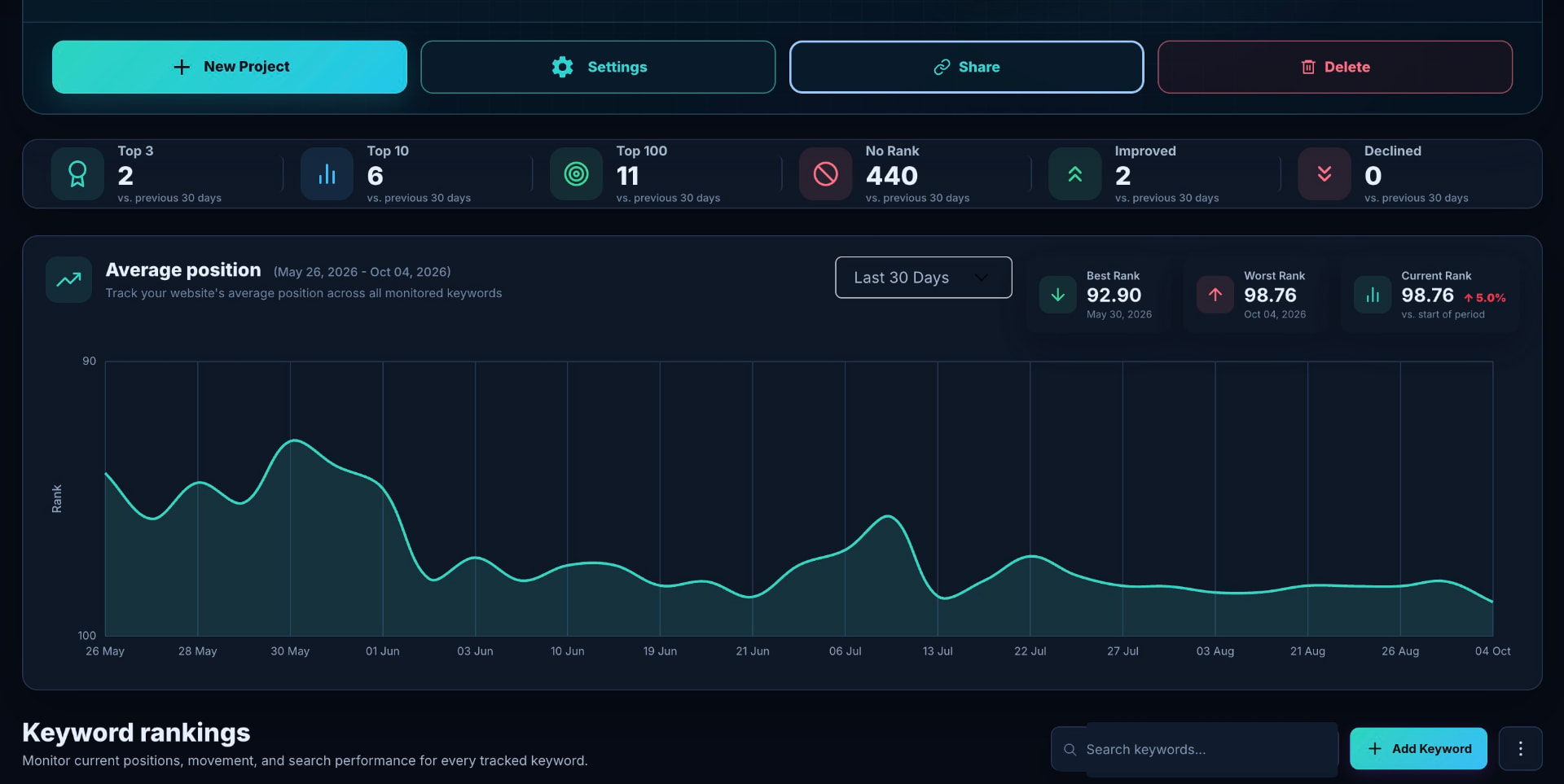Create a New Project
1564x784 pixels.
pyautogui.click(x=229, y=67)
